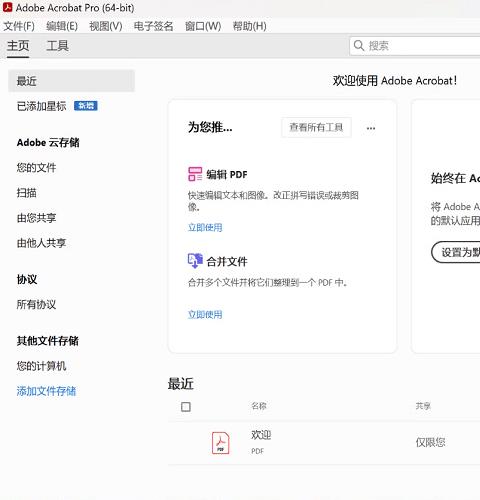
Task: Switch to the 主页 tab
Action: [18, 46]
